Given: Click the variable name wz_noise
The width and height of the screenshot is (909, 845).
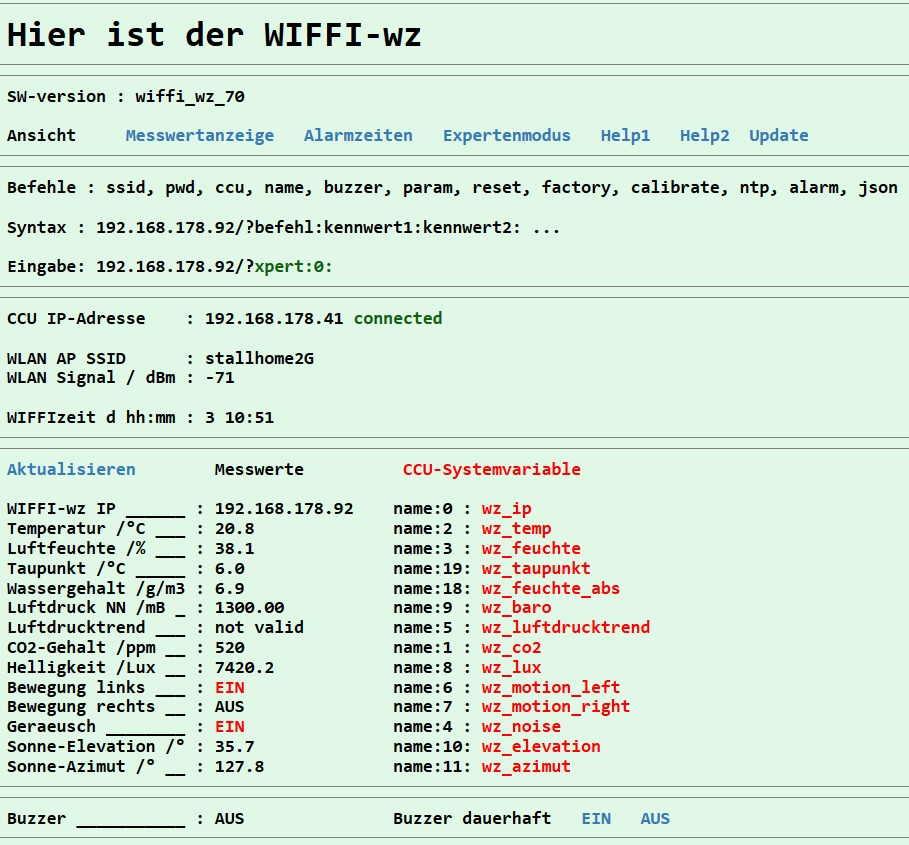Looking at the screenshot, I should point(521,726).
